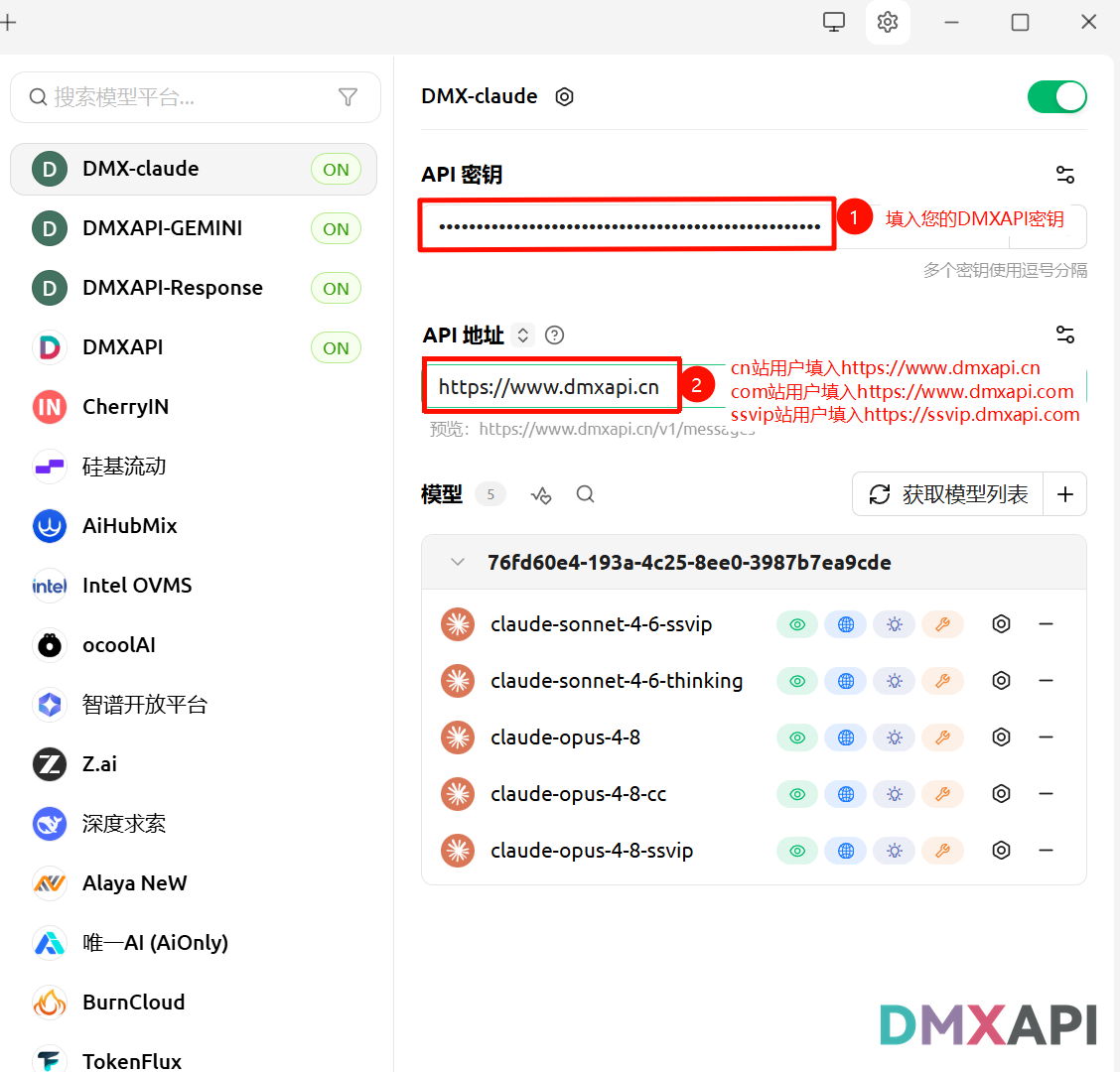1120x1072 pixels.
Task: Select AiHubMix provider
Action: [194, 526]
